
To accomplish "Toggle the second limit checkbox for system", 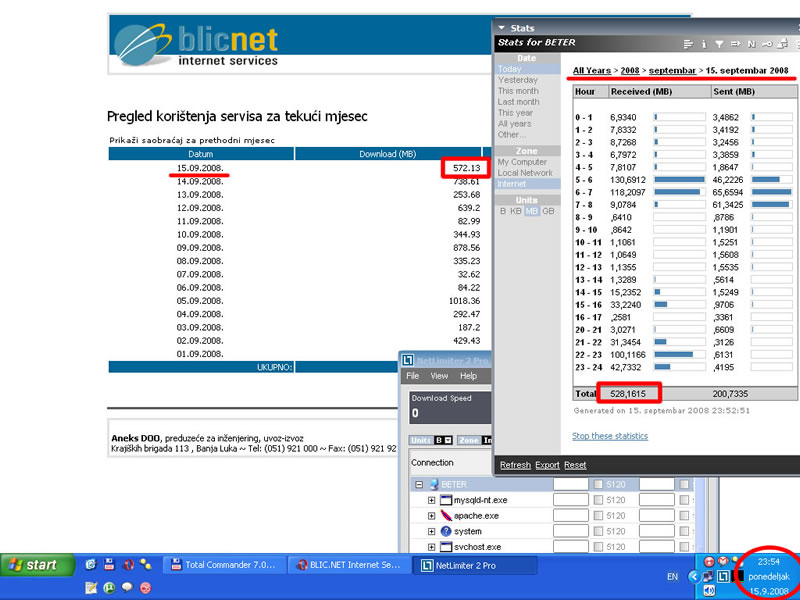I will 684,531.
